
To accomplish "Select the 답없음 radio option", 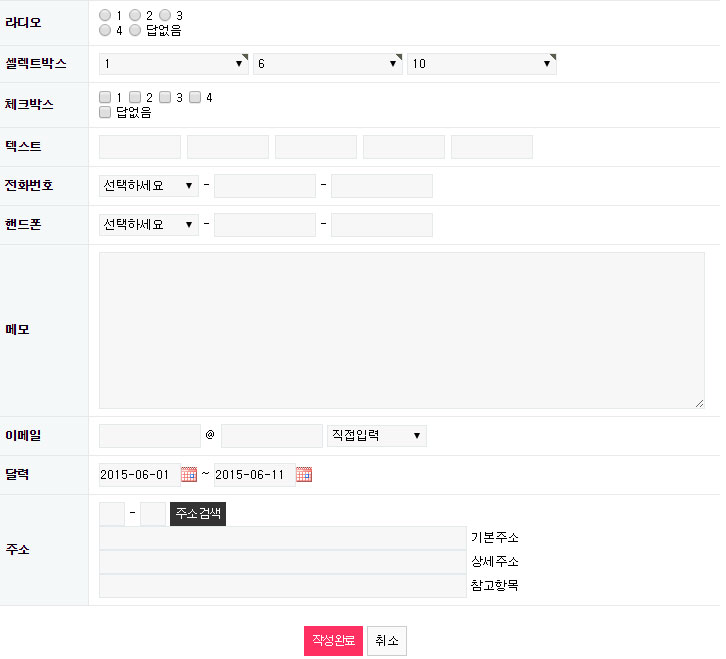I will [x=135, y=30].
